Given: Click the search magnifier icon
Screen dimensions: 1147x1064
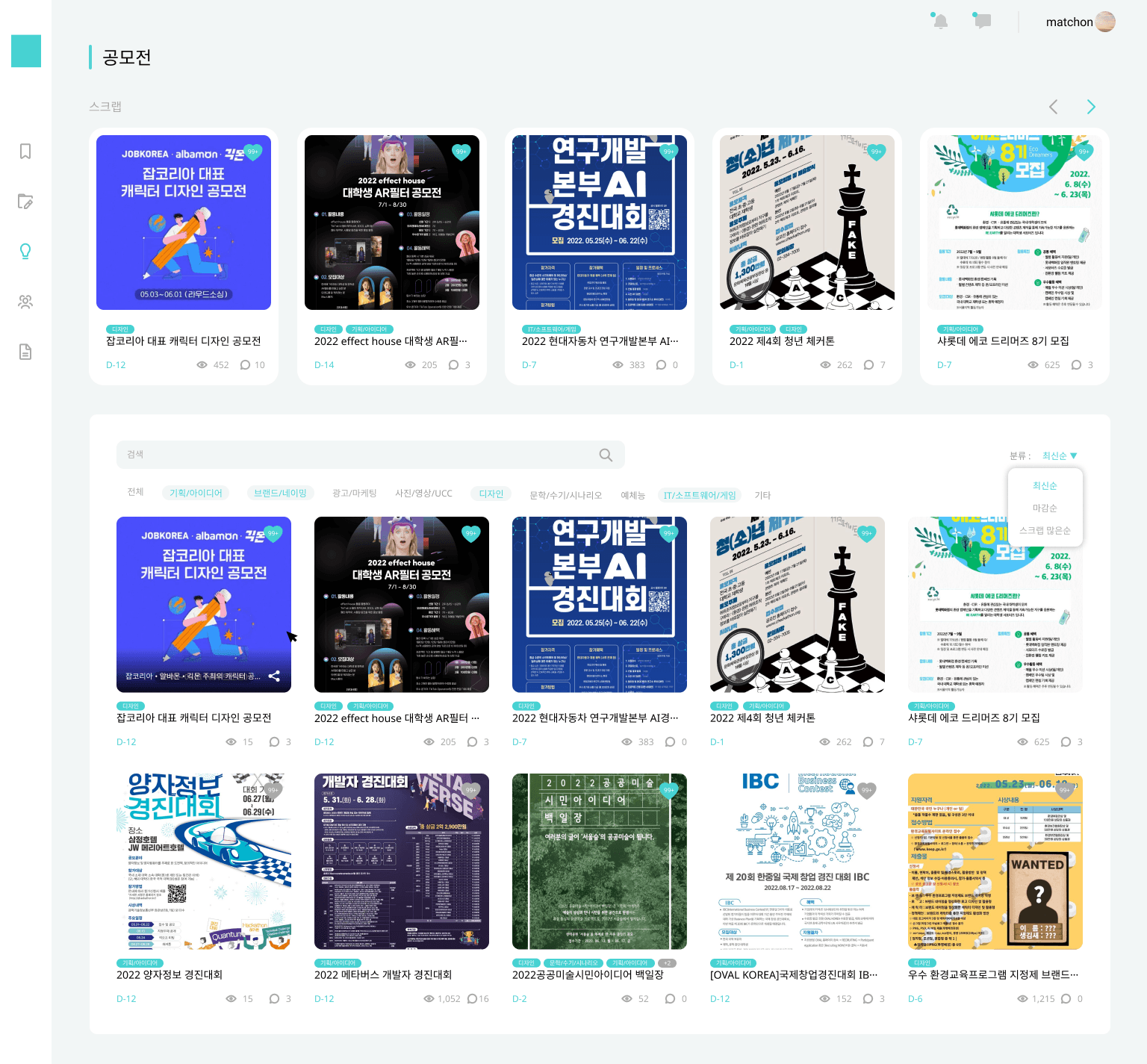Looking at the screenshot, I should (606, 455).
